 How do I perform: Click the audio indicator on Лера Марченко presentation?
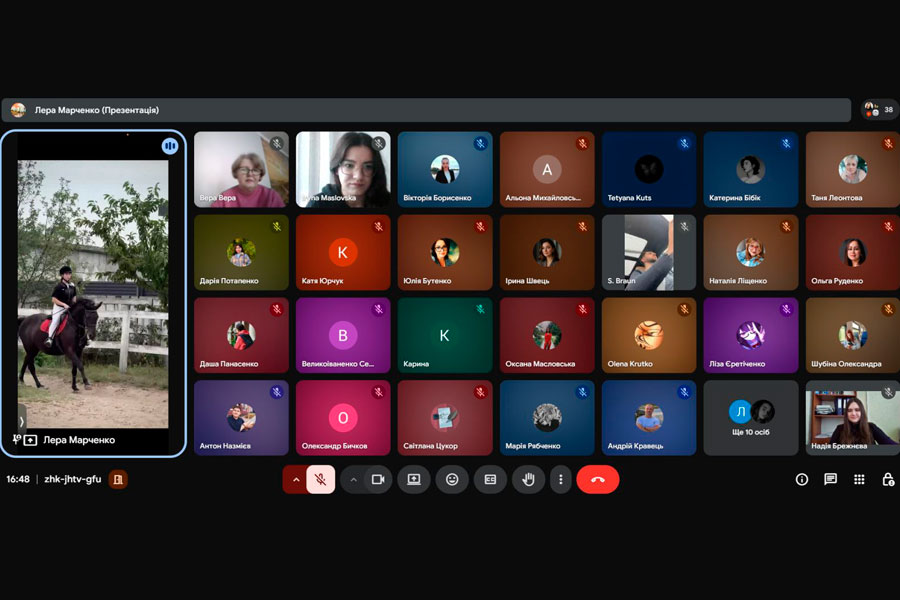(169, 146)
